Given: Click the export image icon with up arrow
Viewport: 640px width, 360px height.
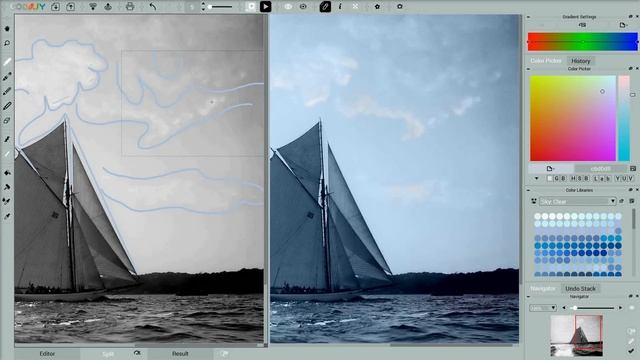Looking at the screenshot, I should click(71, 7).
